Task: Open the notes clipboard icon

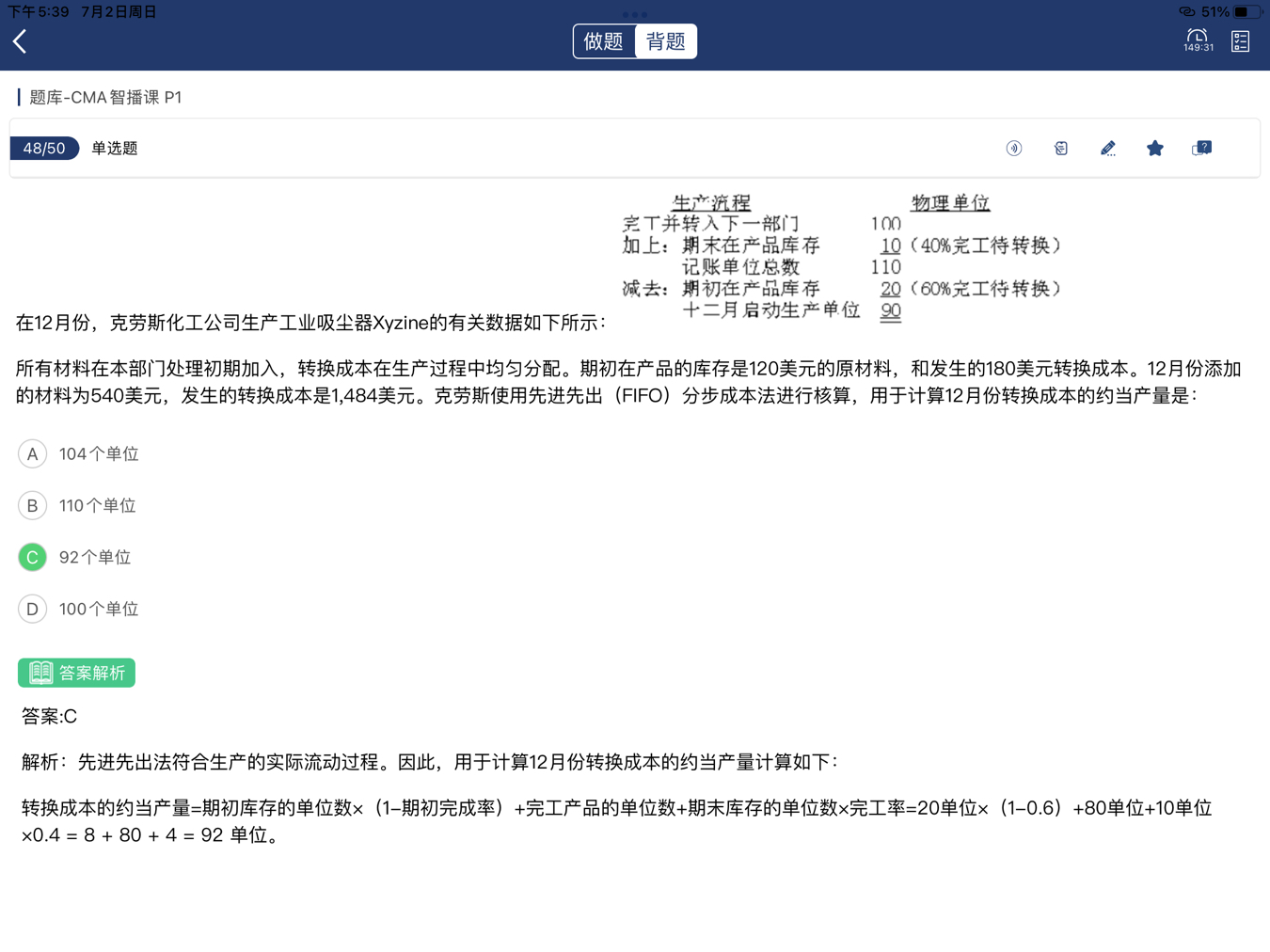Action: [1060, 149]
